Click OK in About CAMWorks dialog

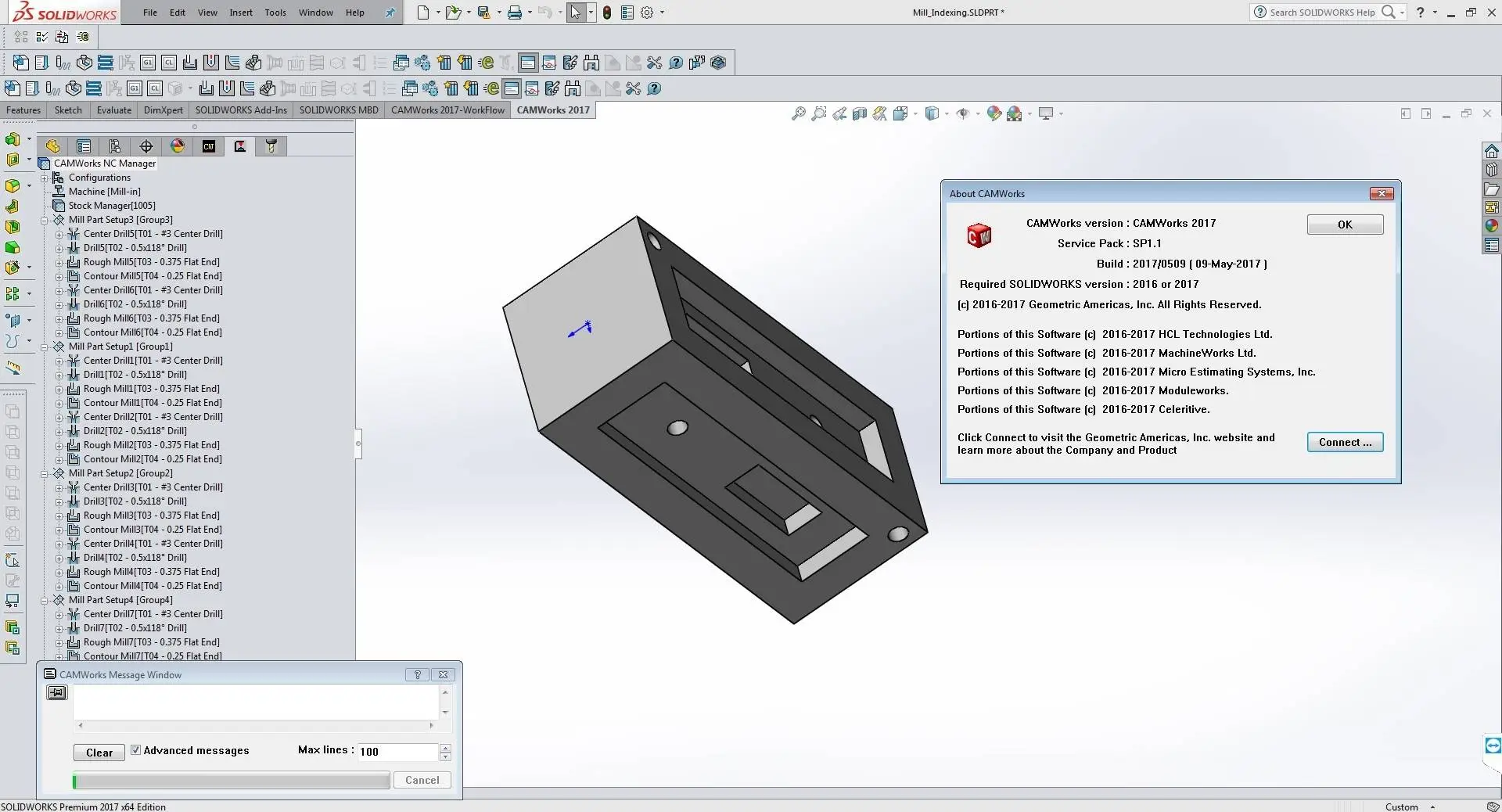1345,225
